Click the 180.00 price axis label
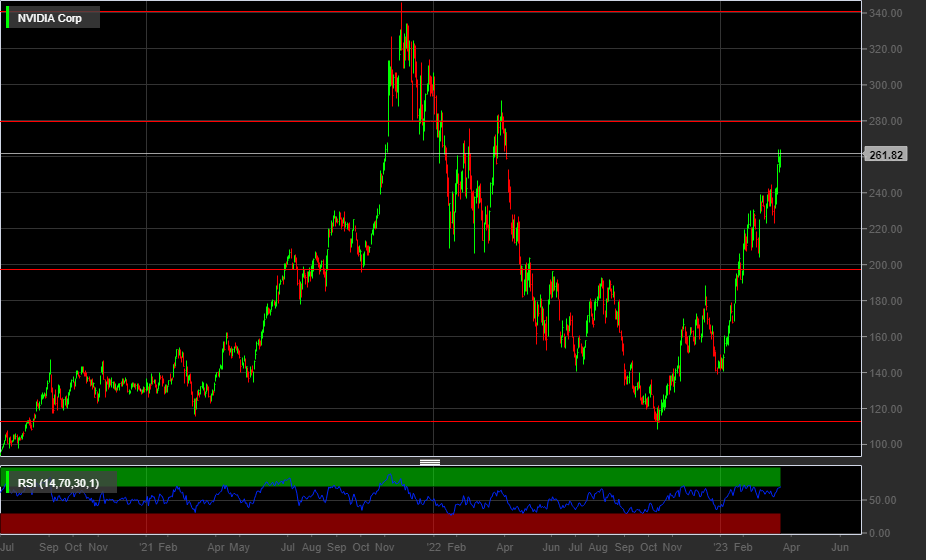The image size is (926, 560). point(885,301)
